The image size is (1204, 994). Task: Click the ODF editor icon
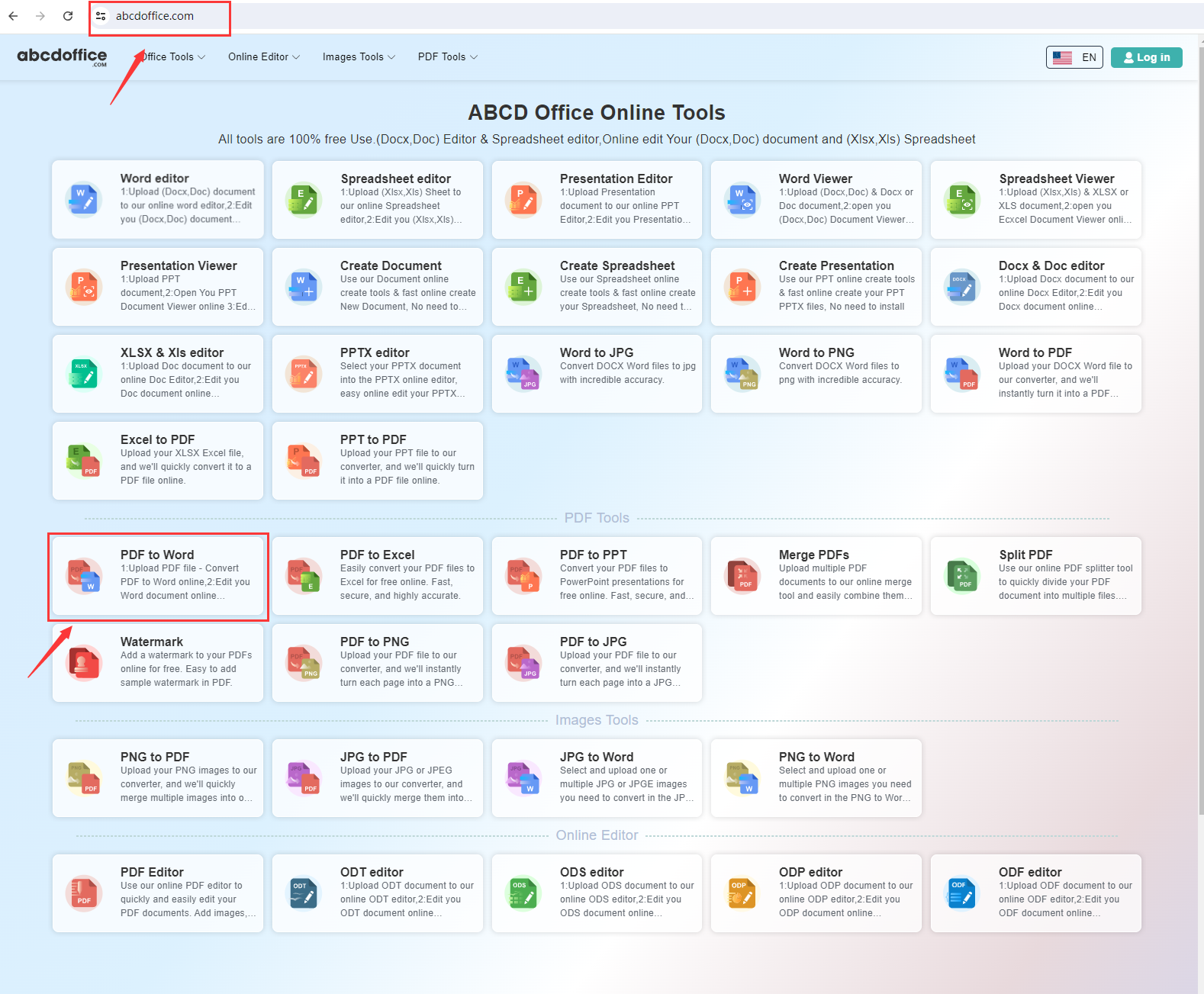tap(962, 893)
